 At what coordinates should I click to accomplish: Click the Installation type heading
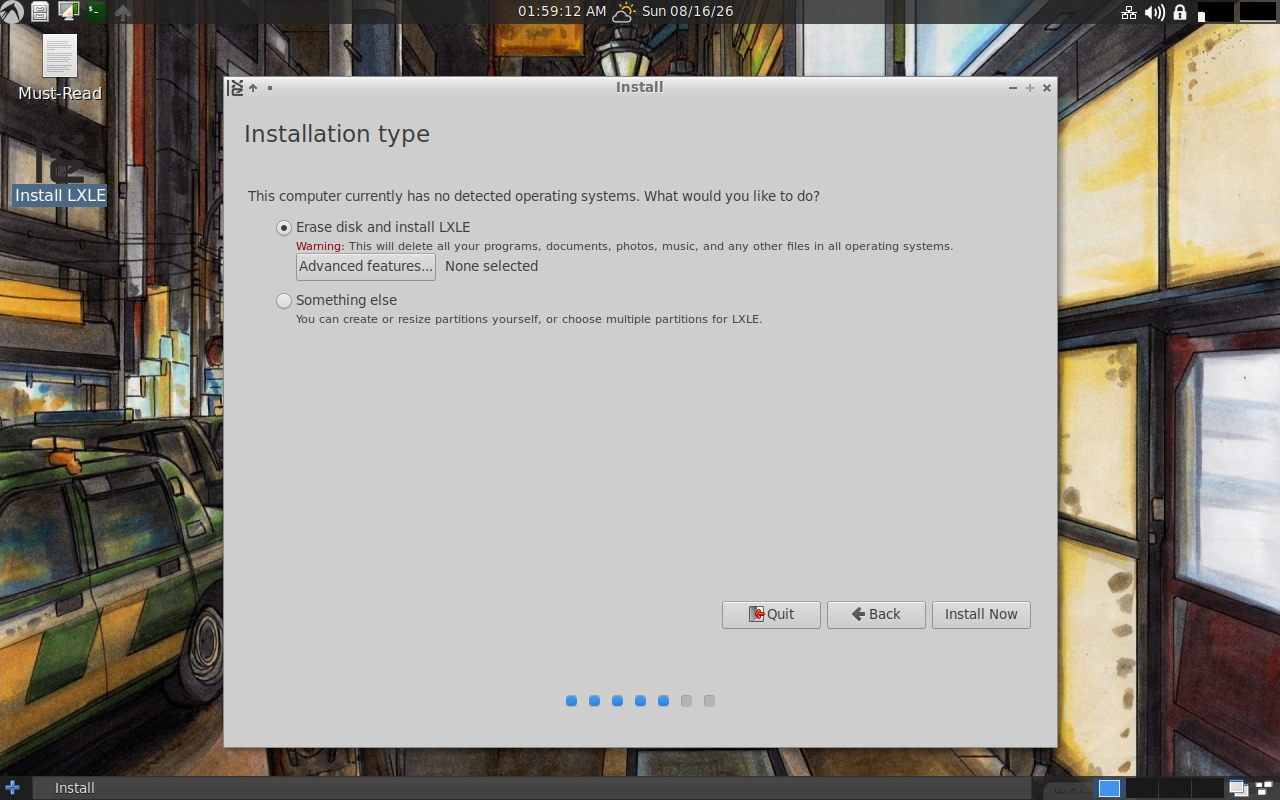click(x=337, y=134)
